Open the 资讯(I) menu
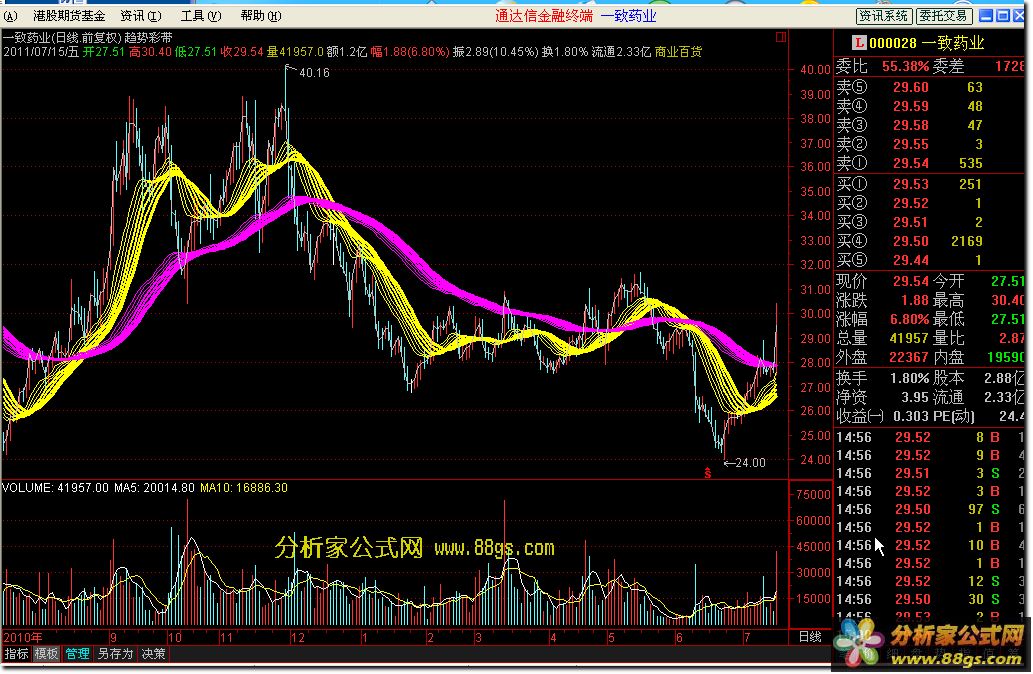 click(140, 16)
